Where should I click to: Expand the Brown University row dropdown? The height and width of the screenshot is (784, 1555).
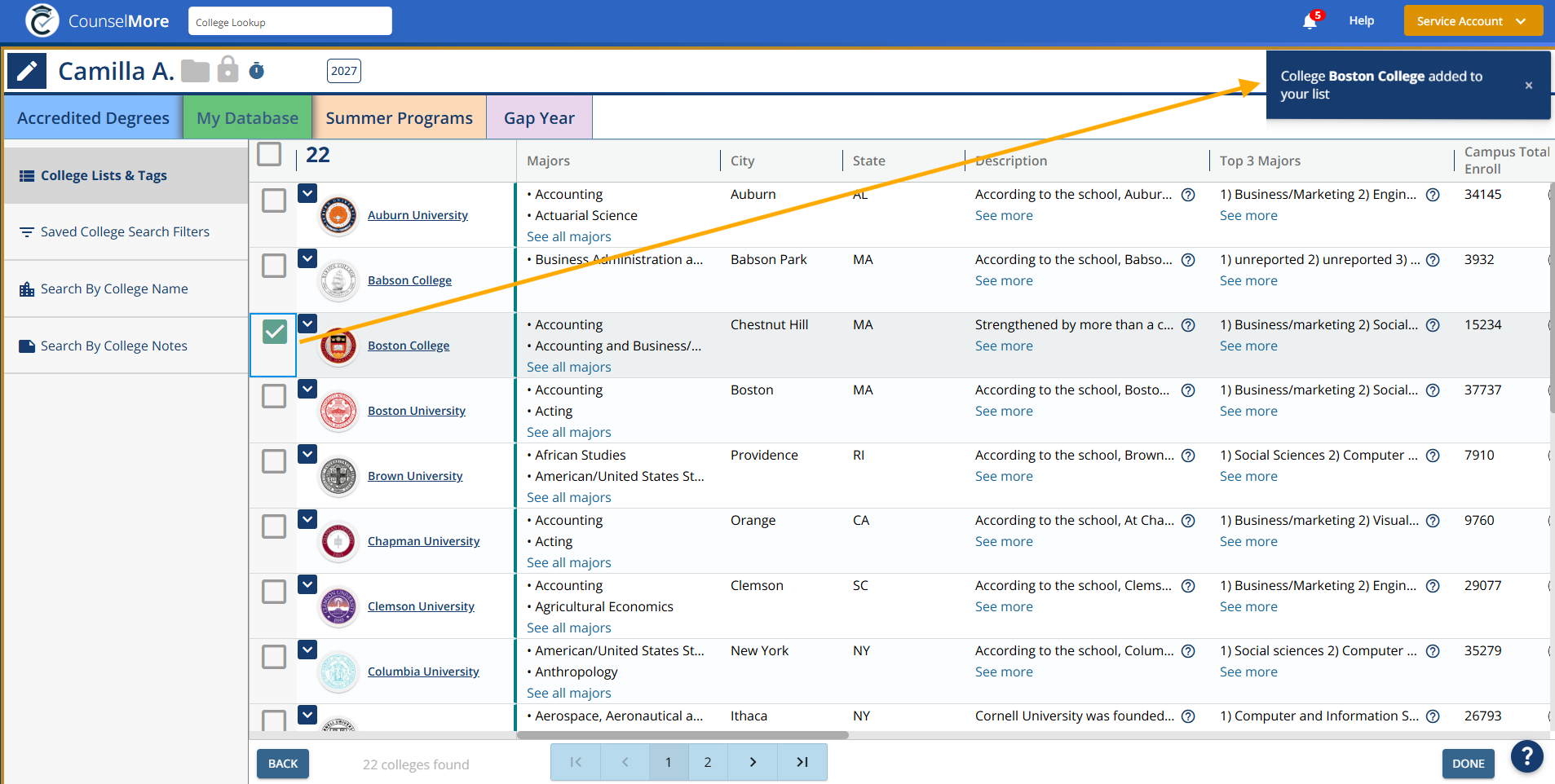click(307, 454)
